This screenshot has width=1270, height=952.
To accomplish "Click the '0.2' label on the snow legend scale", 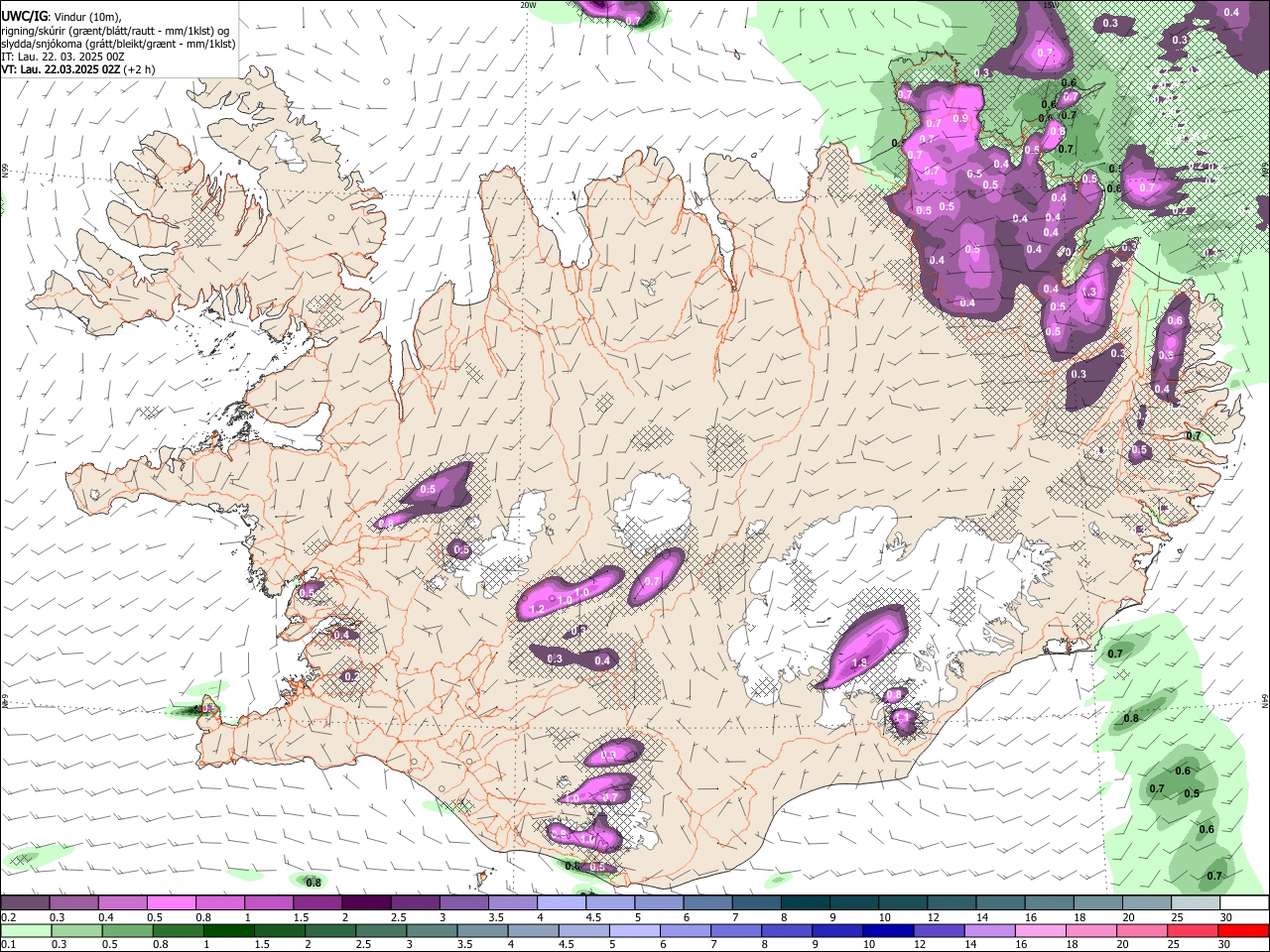I will (9, 917).
